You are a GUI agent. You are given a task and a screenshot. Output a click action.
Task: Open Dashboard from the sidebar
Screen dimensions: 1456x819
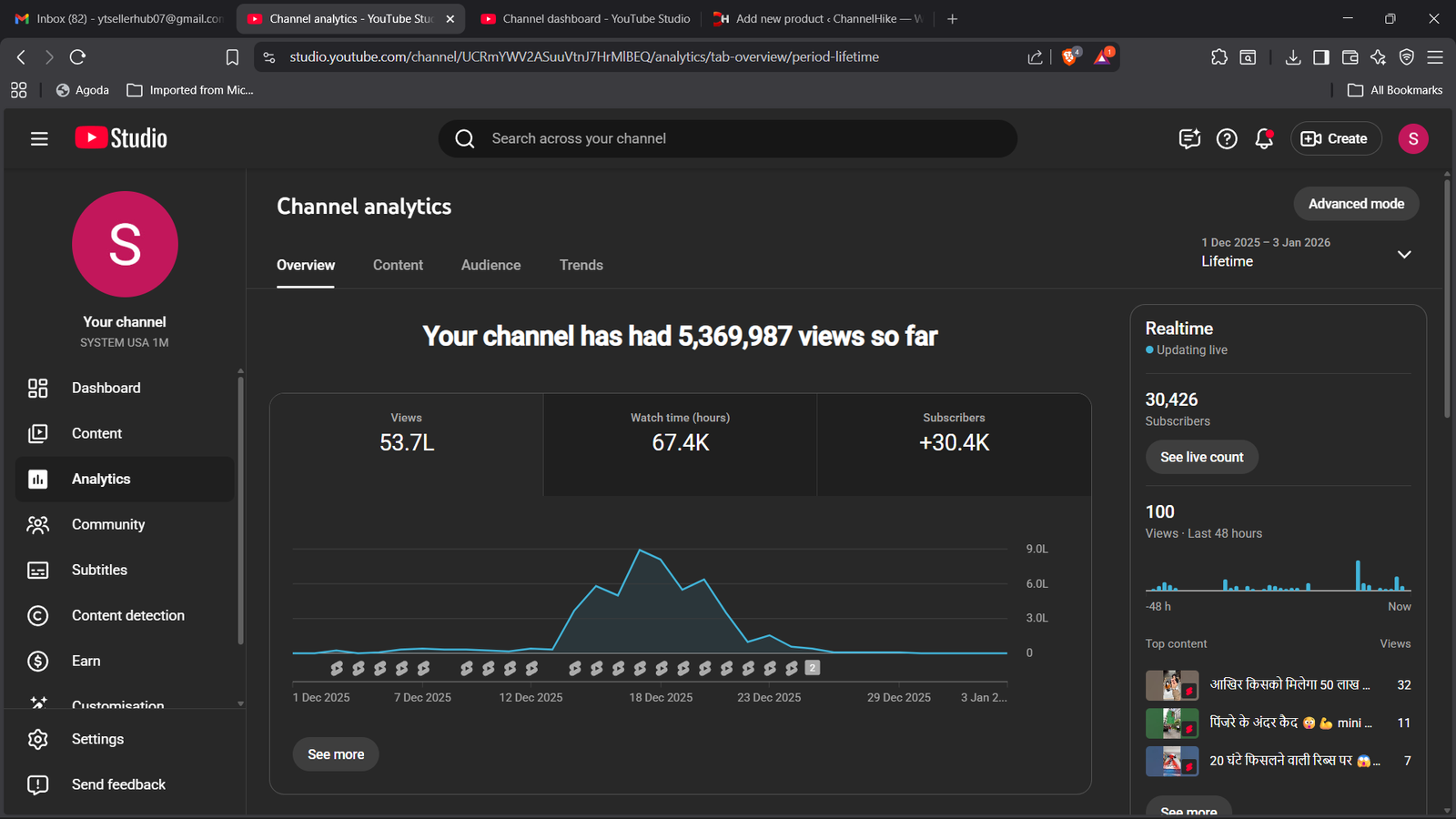pos(106,388)
